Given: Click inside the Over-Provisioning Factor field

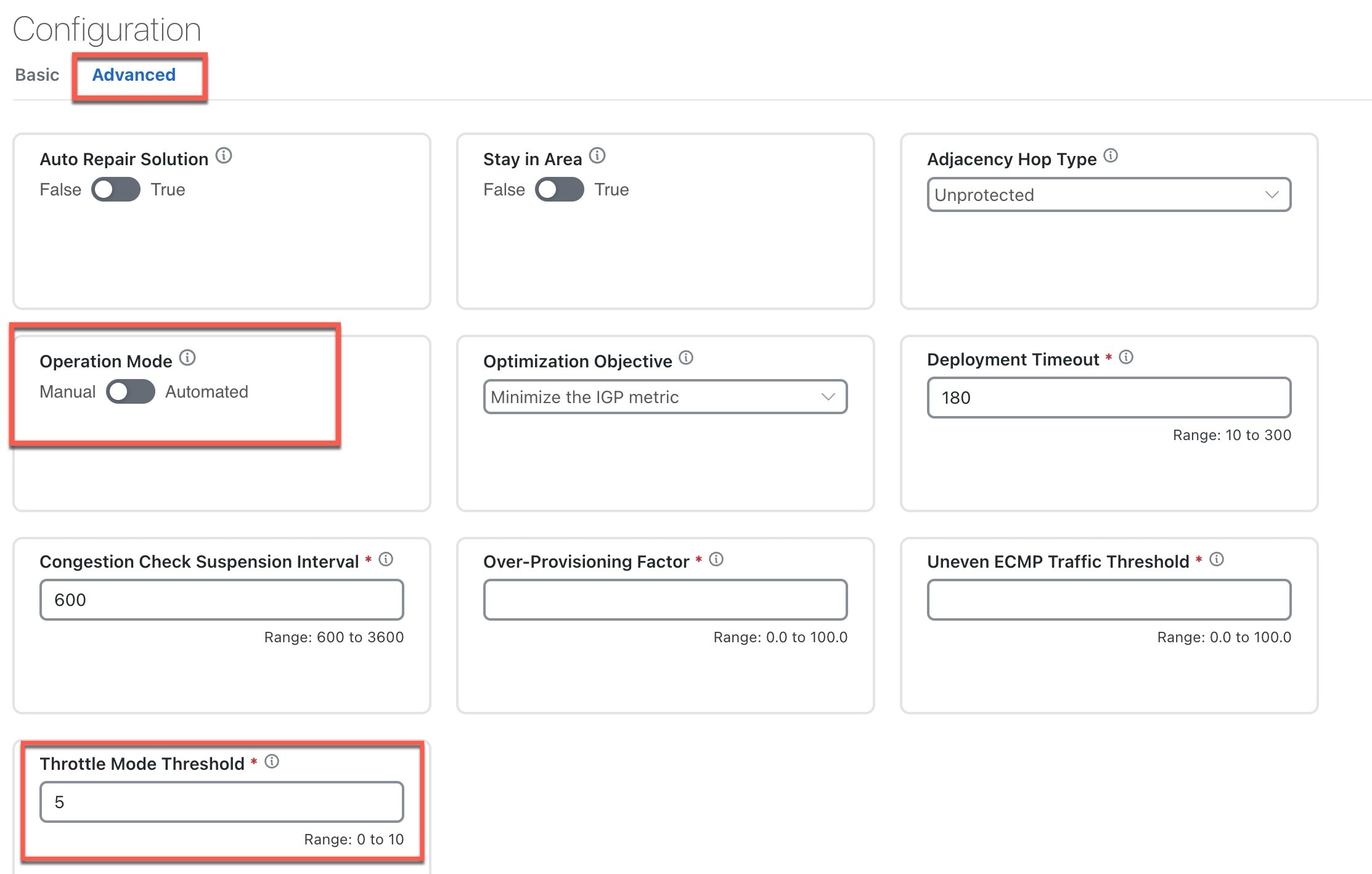Looking at the screenshot, I should point(664,598).
